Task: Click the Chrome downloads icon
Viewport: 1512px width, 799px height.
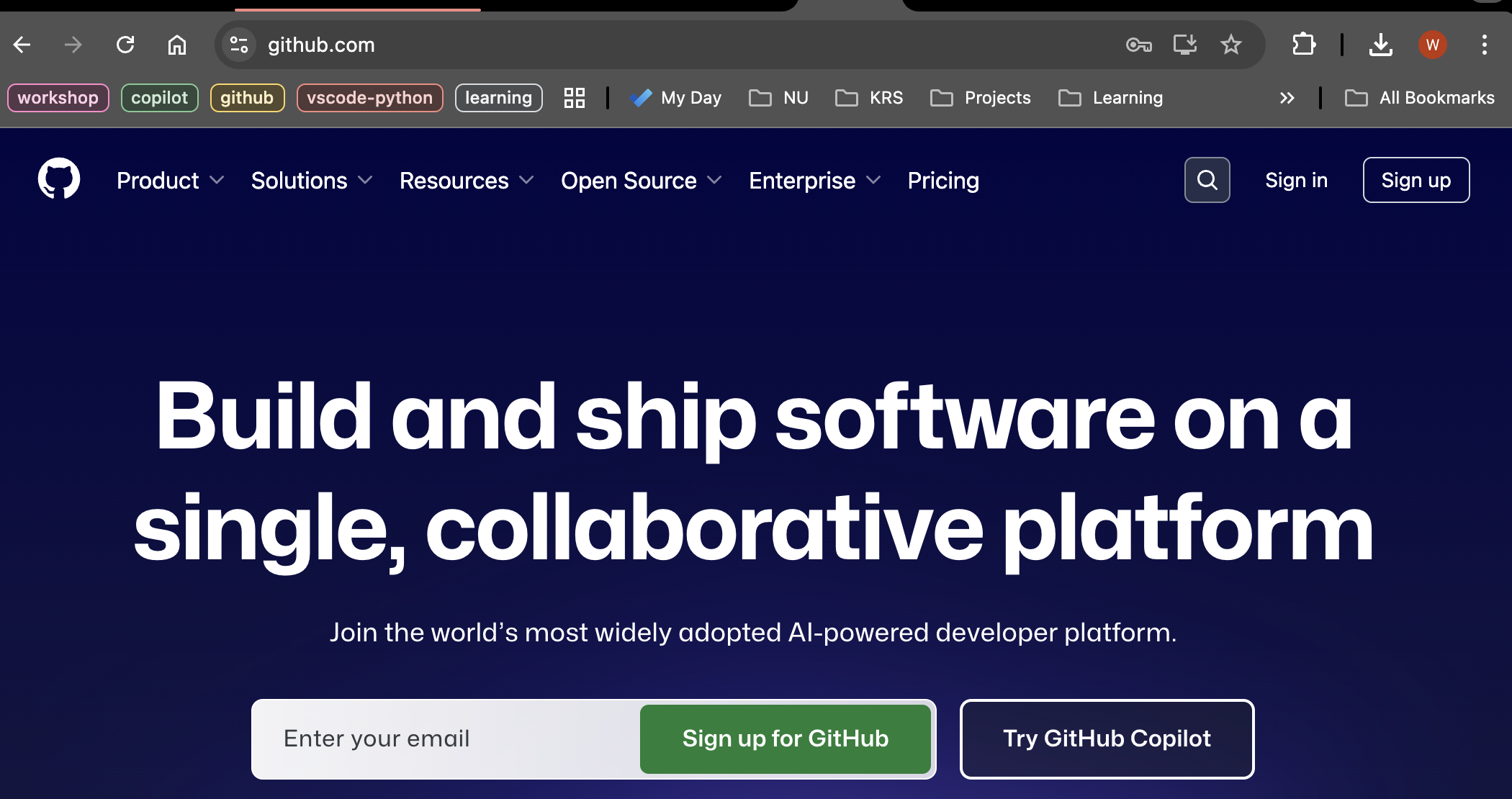Action: pos(1381,45)
